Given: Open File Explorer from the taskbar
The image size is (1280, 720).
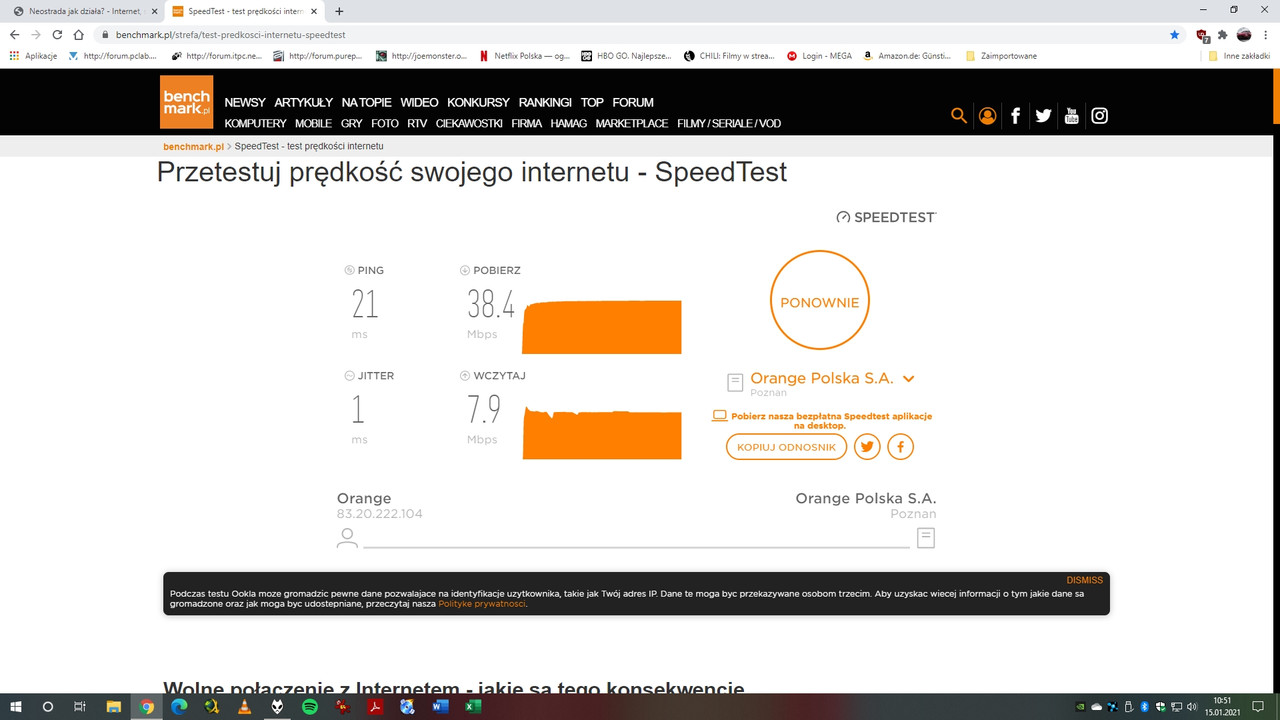Looking at the screenshot, I should point(113,707).
